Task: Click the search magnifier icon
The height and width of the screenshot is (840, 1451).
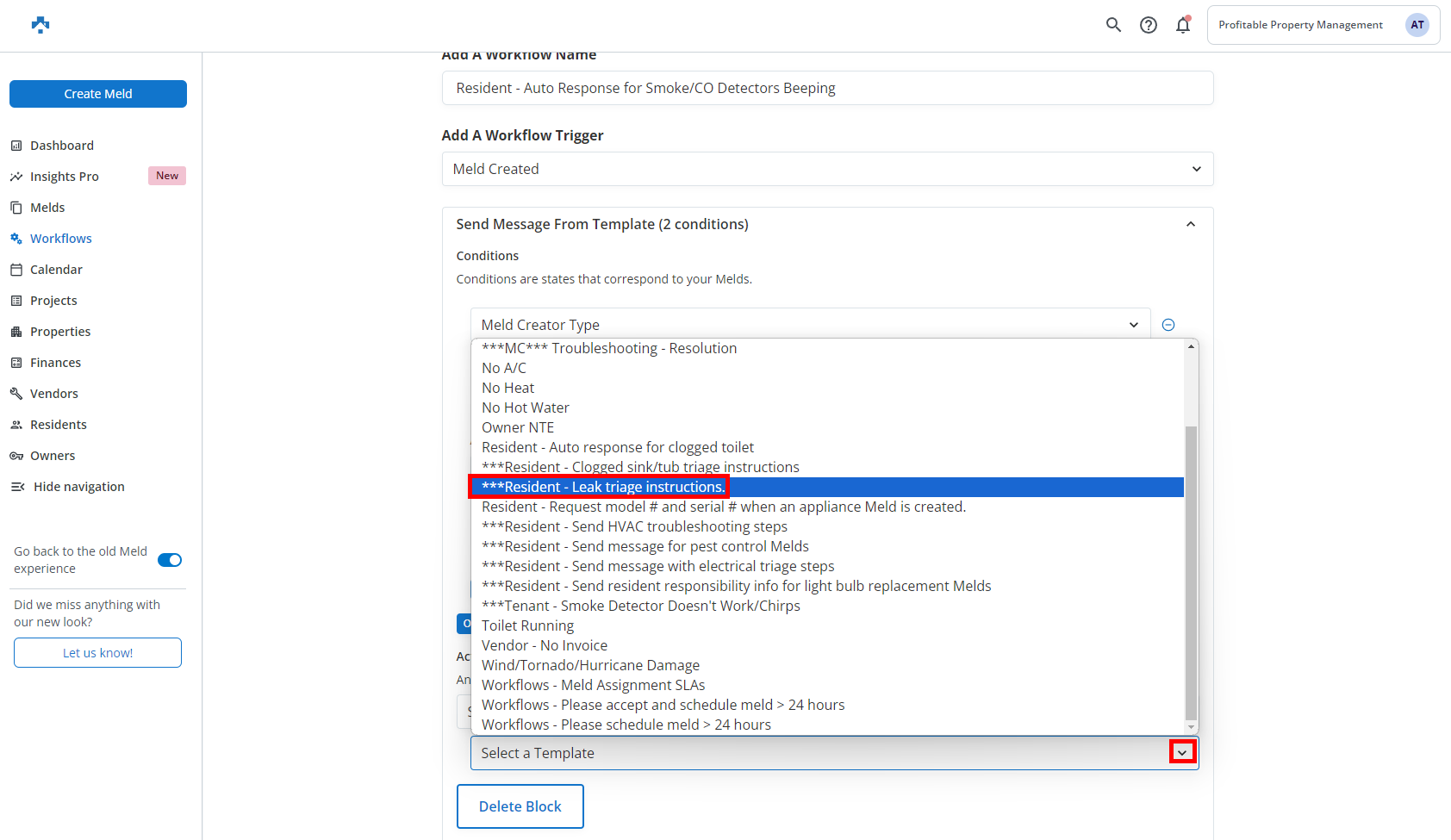Action: coord(1113,25)
